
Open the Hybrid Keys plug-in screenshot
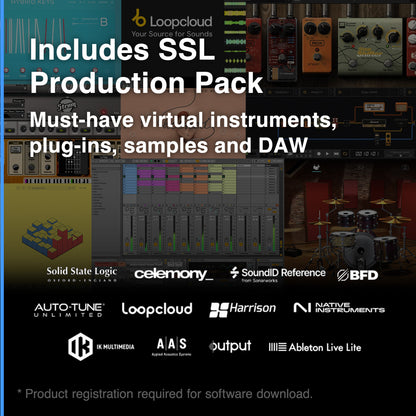click(x=62, y=42)
